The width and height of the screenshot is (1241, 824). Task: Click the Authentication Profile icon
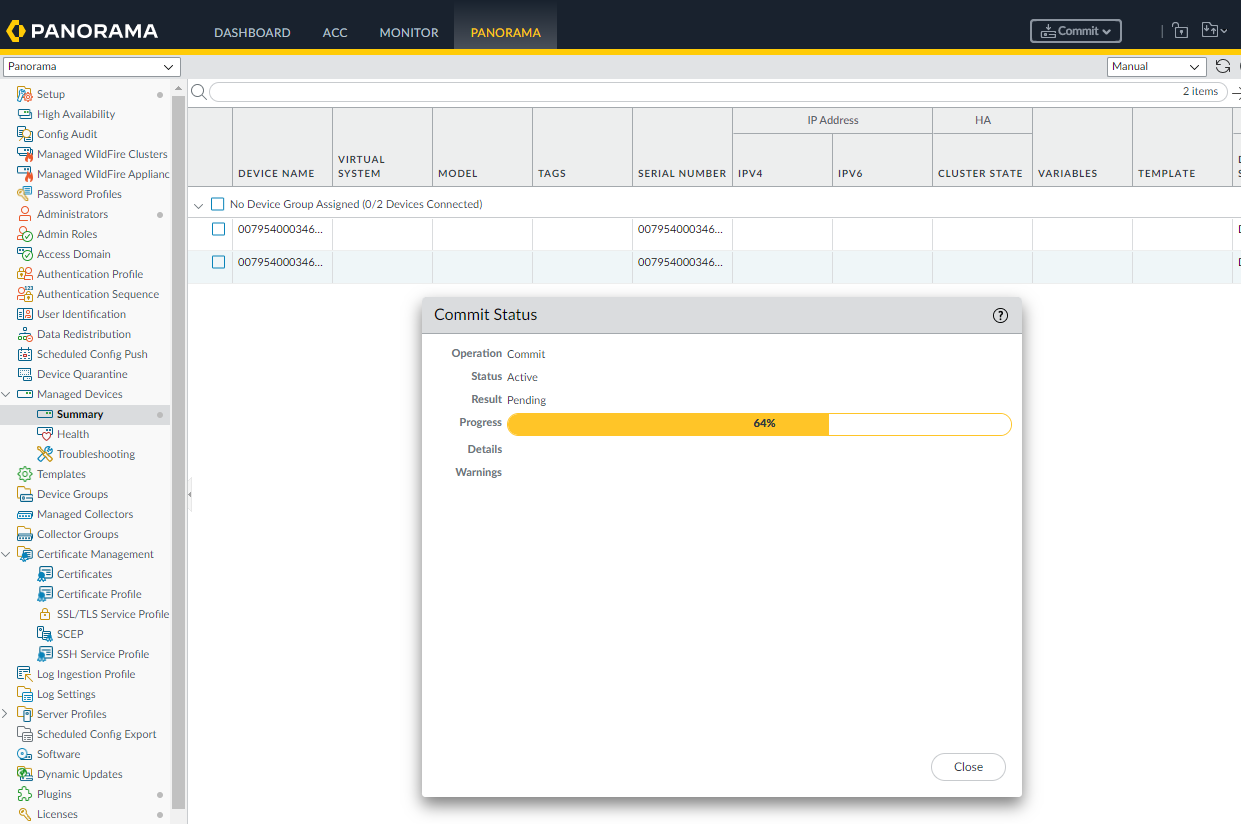(25, 274)
